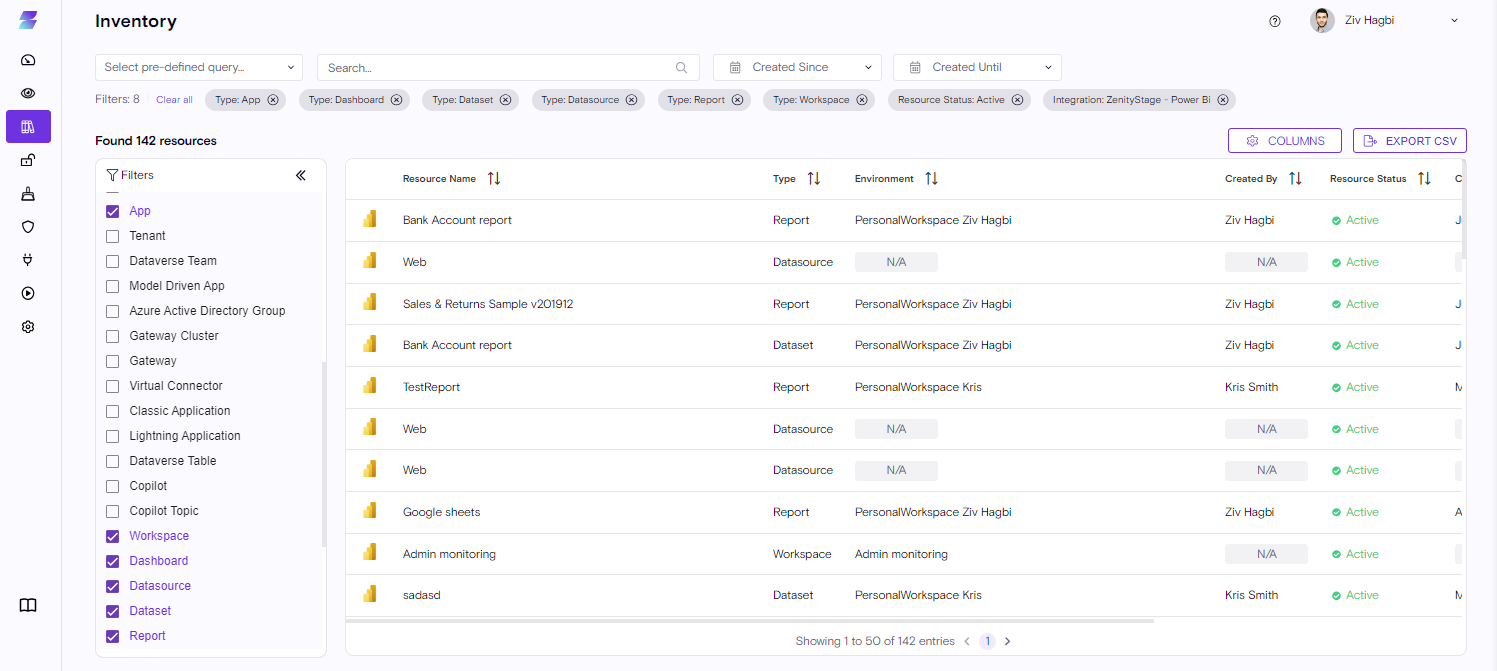1497x671 pixels.
Task: Sort by Resource Name column
Action: click(494, 179)
